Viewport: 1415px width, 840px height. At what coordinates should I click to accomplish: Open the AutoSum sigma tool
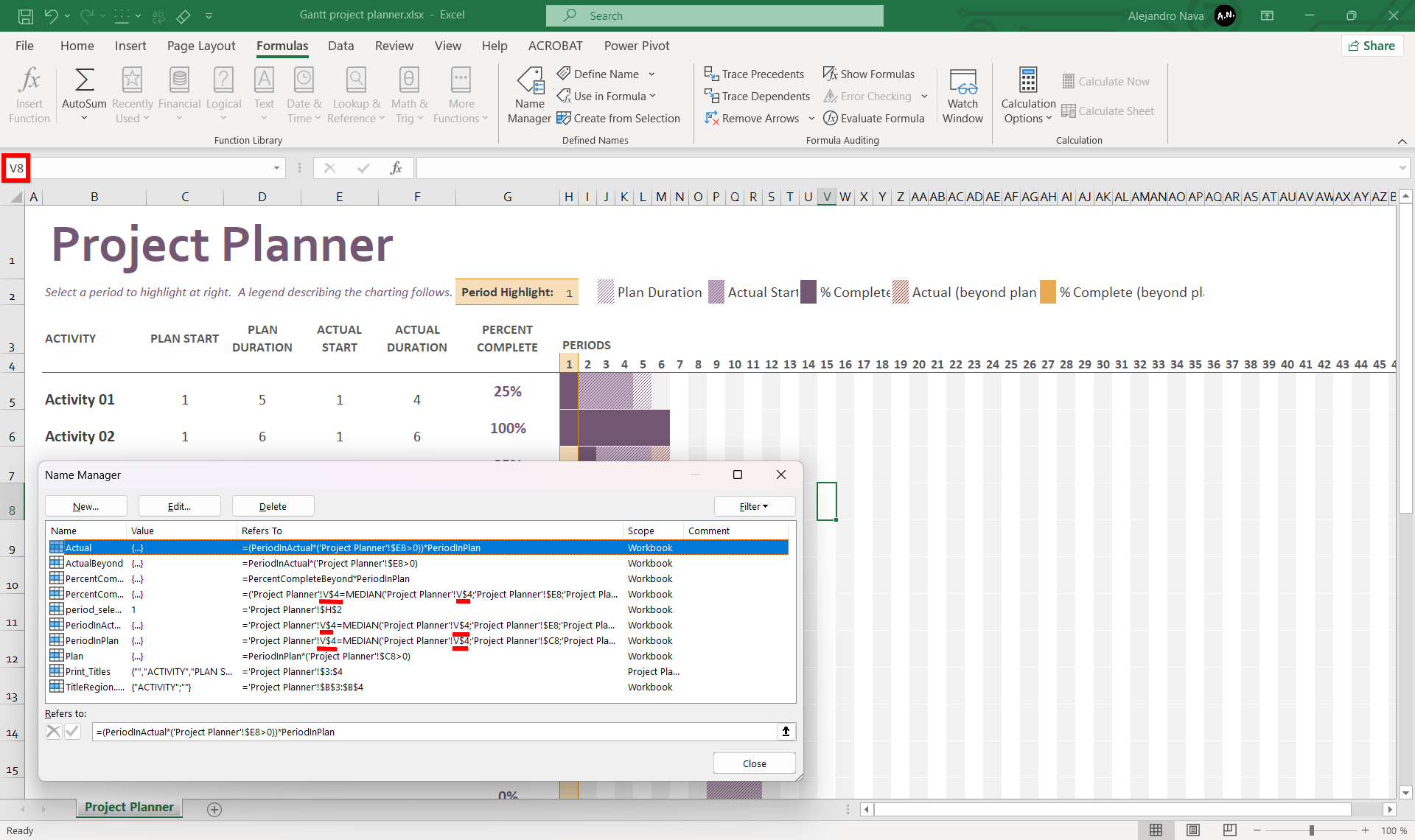click(x=84, y=81)
